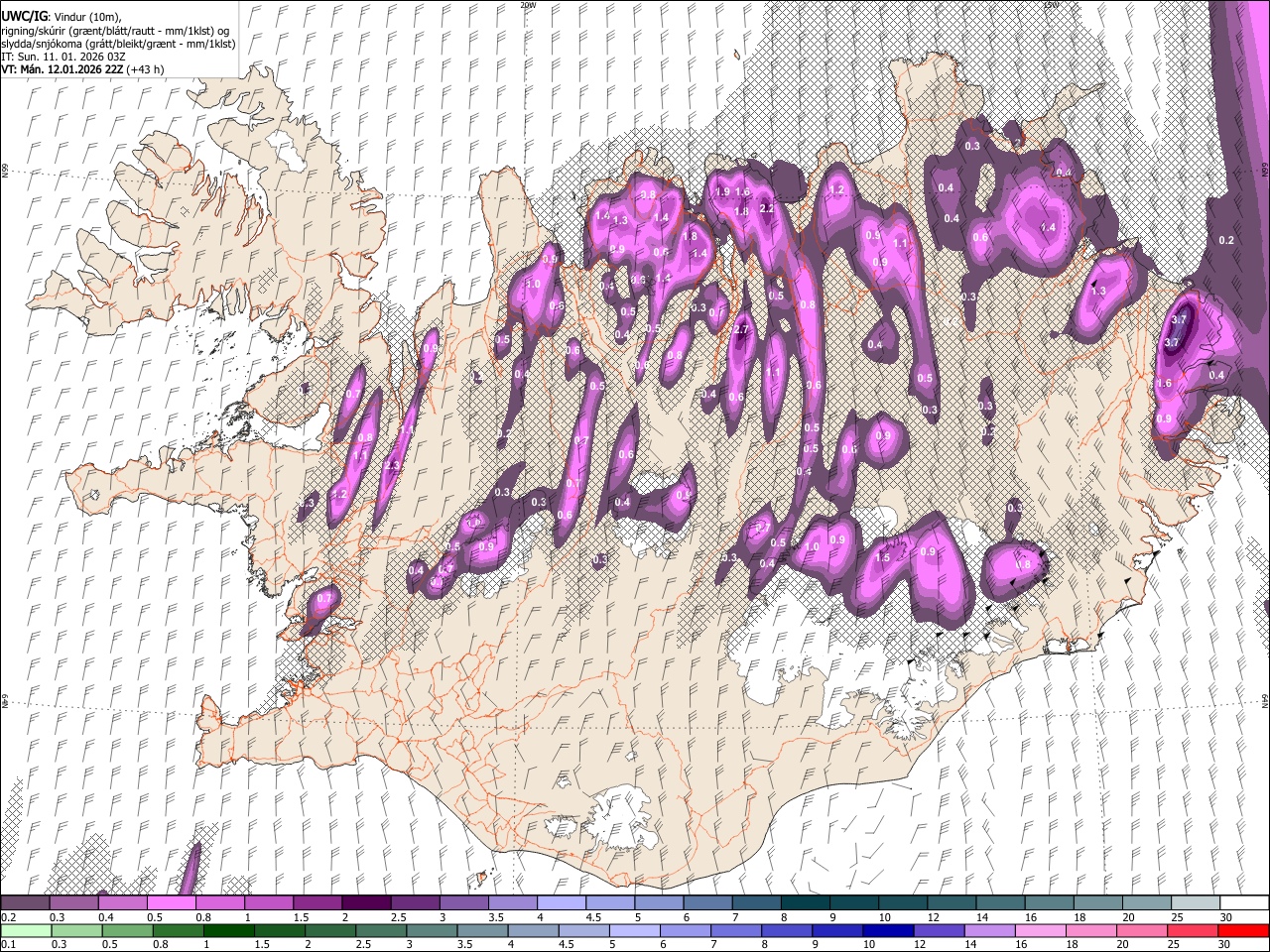Pick the pale green rain swatch between 0.1 and 0.3
The image size is (1270, 952).
[25, 931]
